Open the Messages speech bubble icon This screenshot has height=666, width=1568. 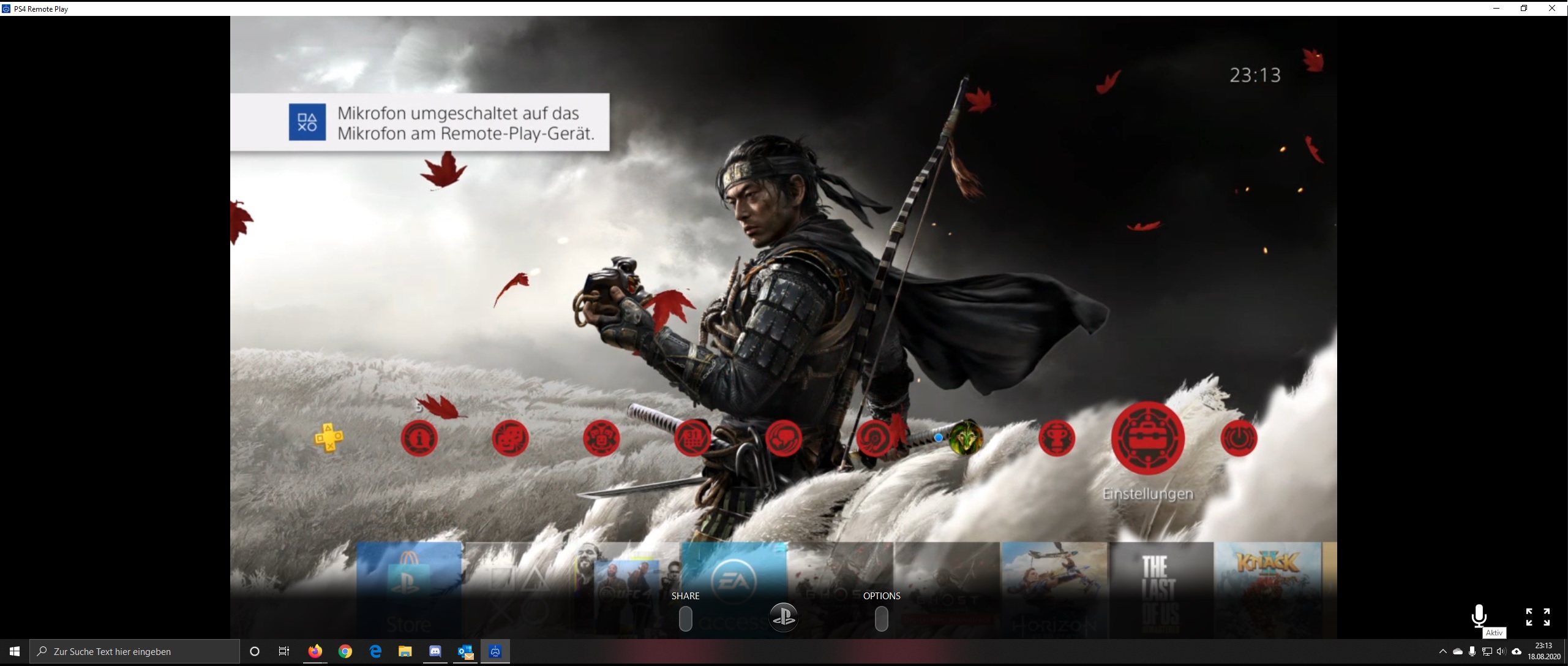[784, 438]
